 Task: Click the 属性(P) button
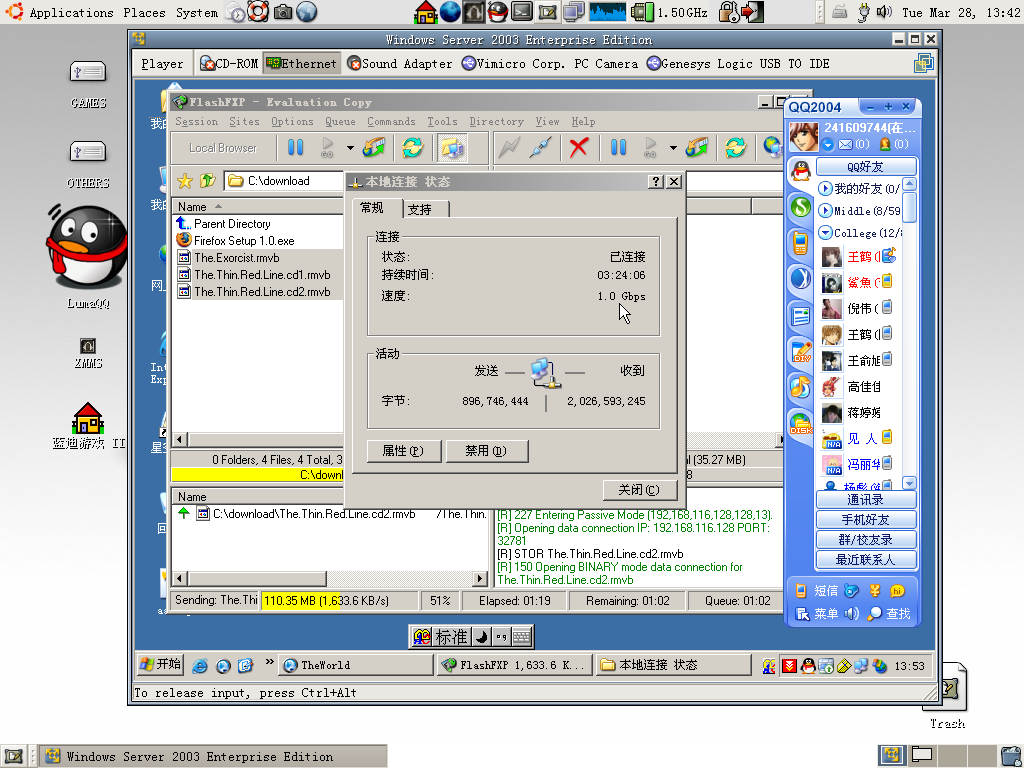tap(403, 451)
